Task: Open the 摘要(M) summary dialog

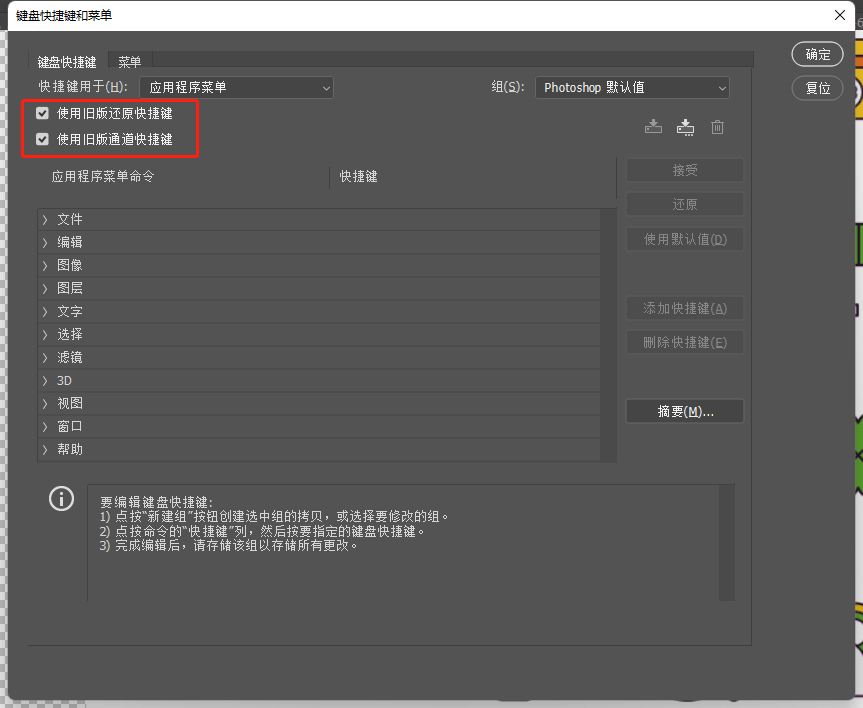Action: [684, 411]
